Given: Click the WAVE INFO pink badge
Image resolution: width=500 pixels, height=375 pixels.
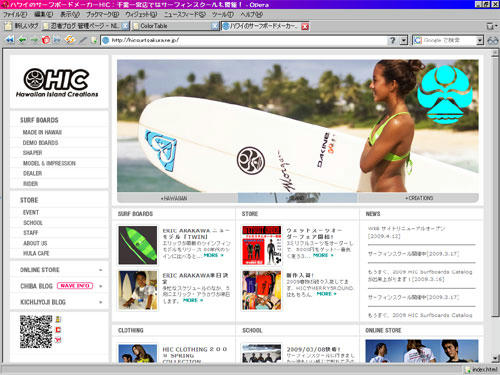Looking at the screenshot, I should coord(75,286).
